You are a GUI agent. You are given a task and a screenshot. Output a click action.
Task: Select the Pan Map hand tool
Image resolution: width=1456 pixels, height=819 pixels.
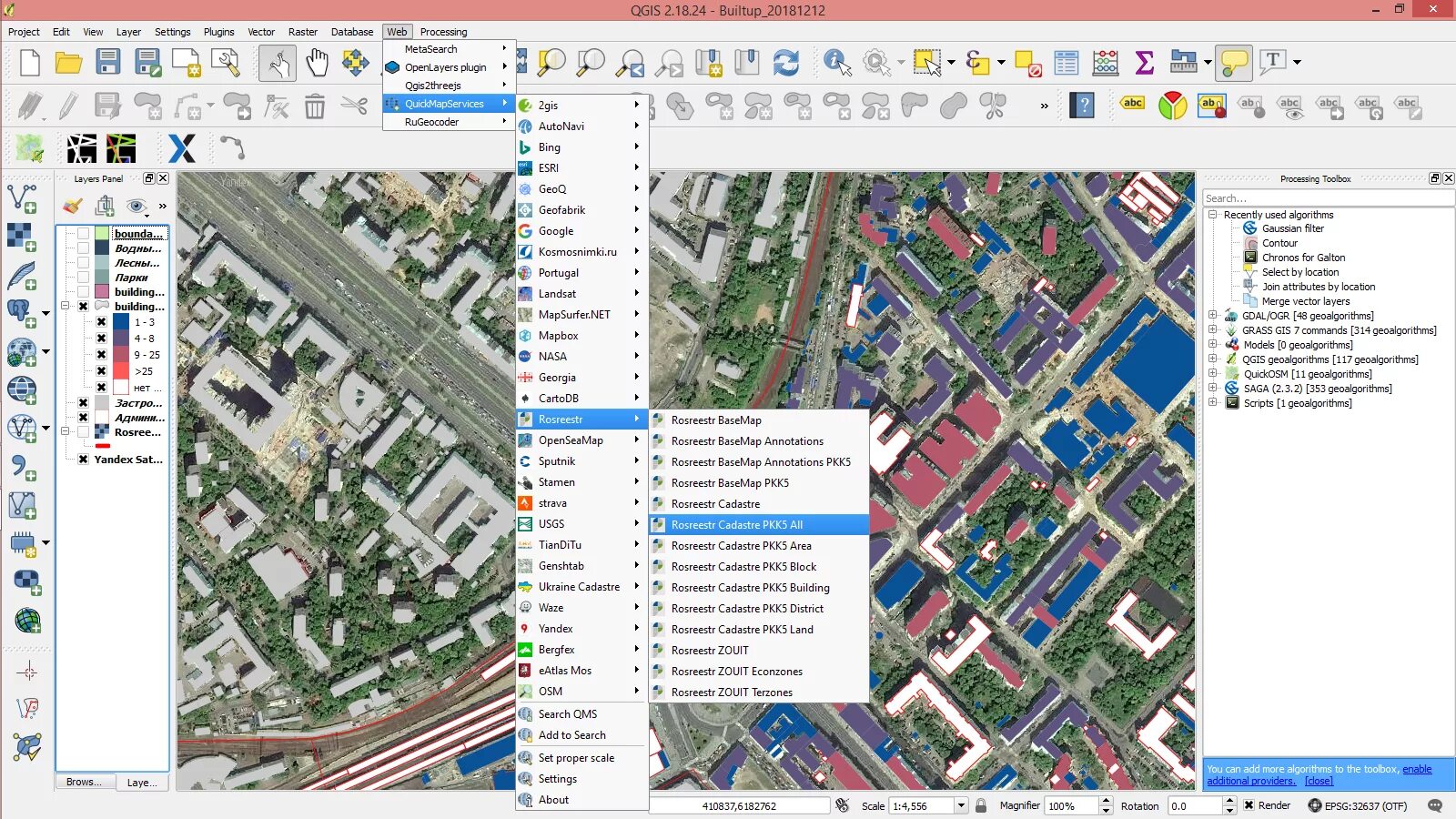pos(317,63)
